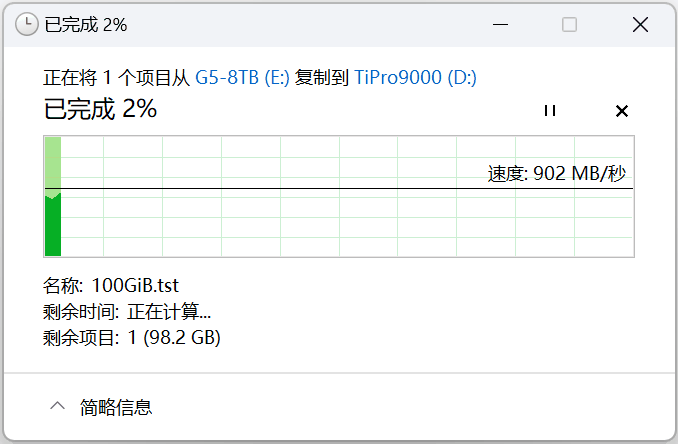Click the file name 100GiB.tst

click(135, 286)
